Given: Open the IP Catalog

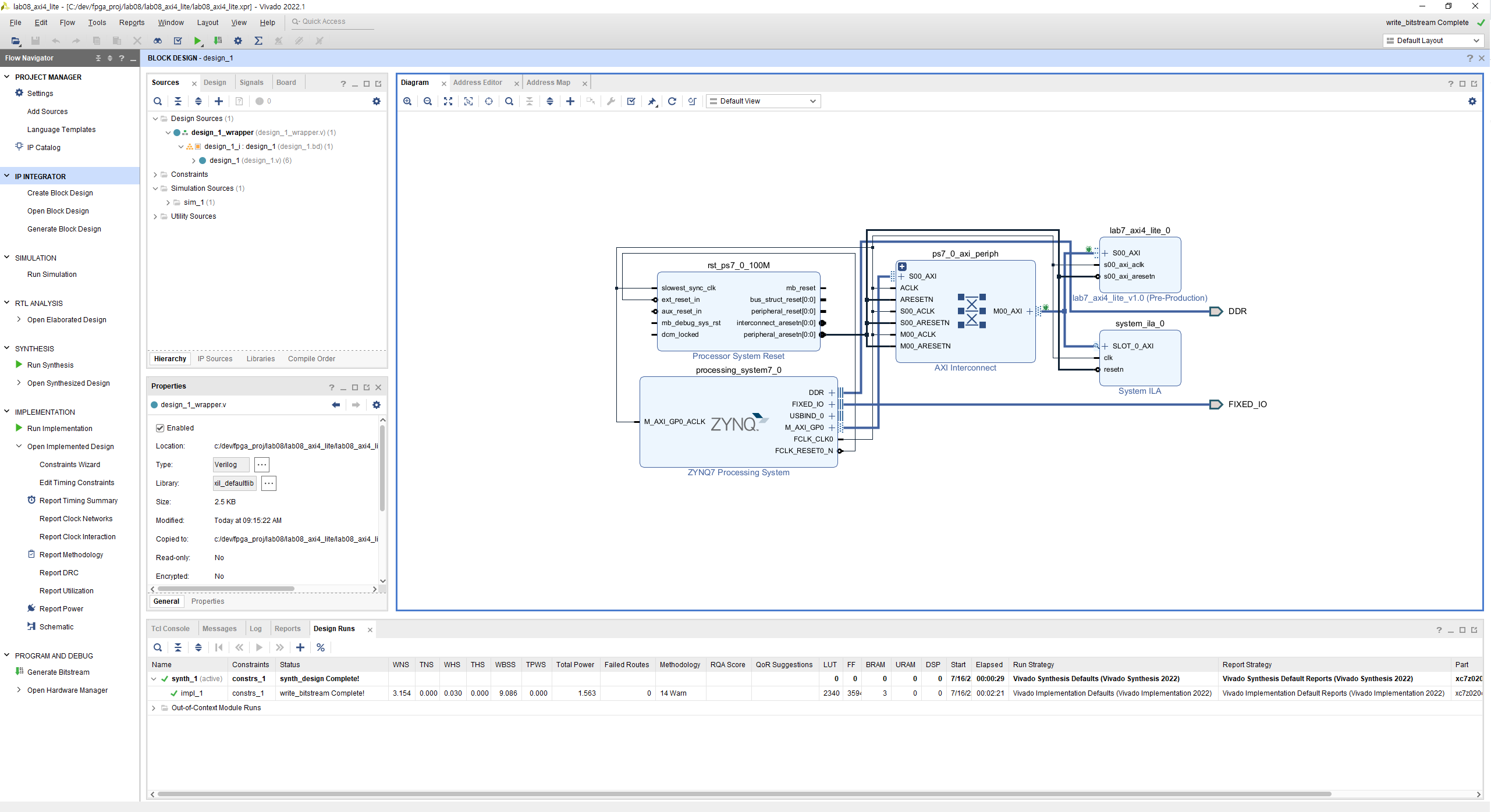Looking at the screenshot, I should 44,148.
